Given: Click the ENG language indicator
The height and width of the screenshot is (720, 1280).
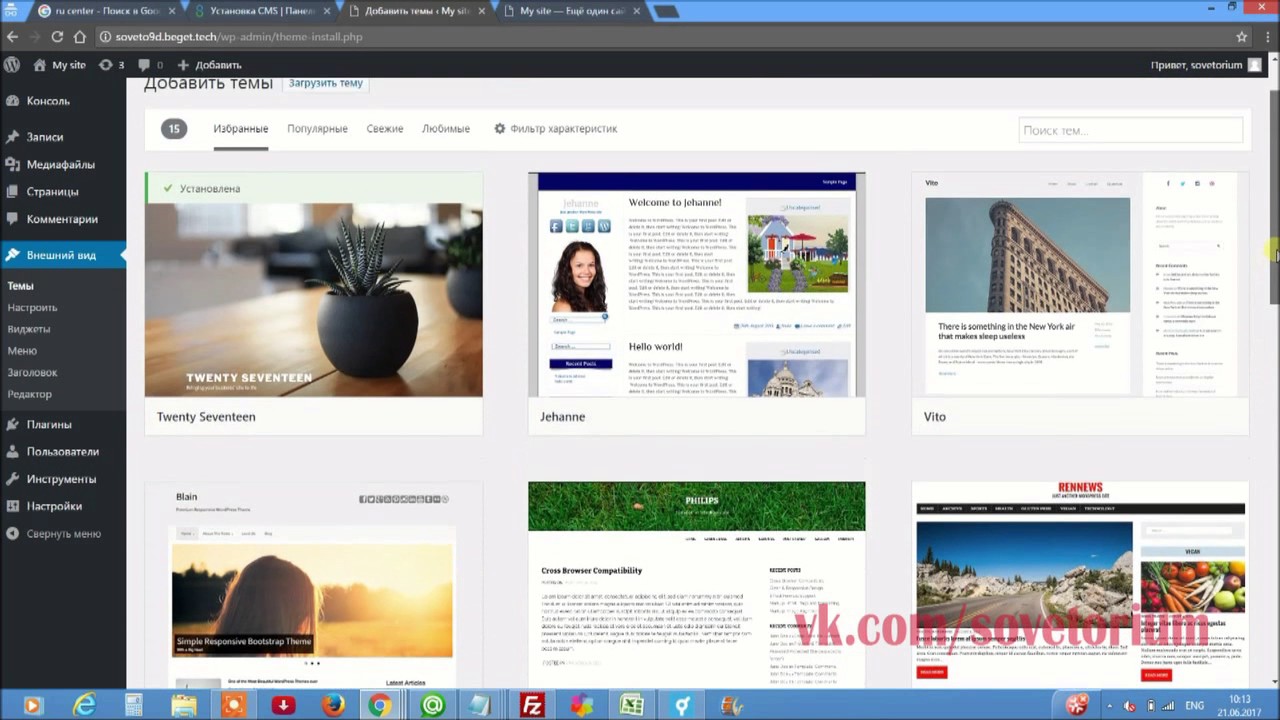Looking at the screenshot, I should 1194,706.
